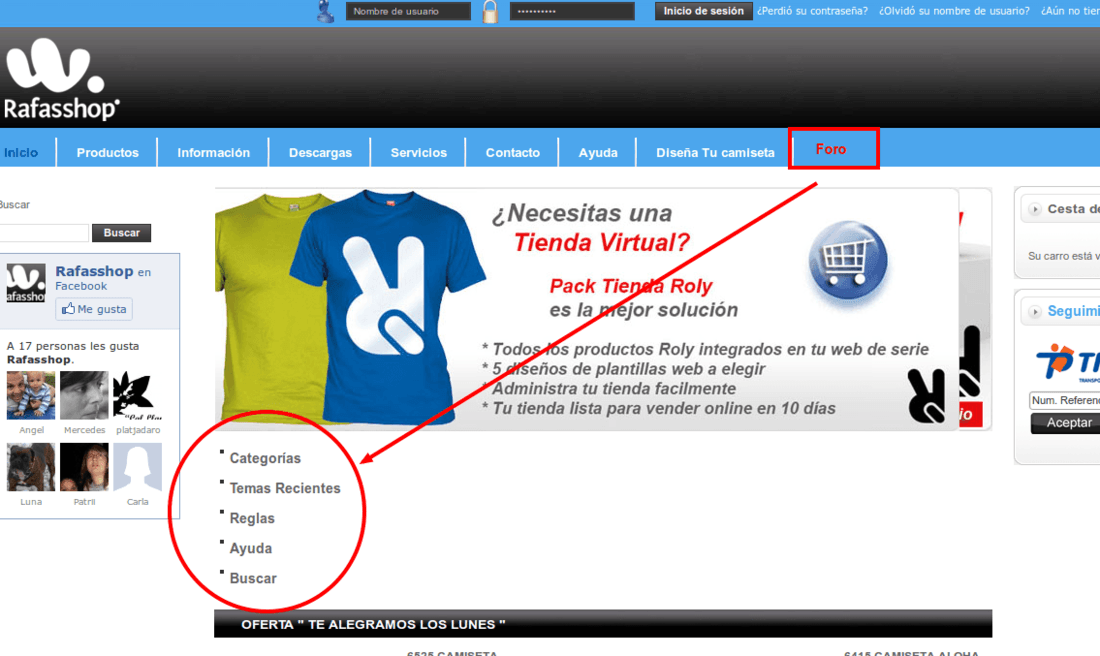Image resolution: width=1100 pixels, height=656 pixels.
Task: Click the Facebook thumbs-up Me gusta icon
Action: (x=68, y=309)
